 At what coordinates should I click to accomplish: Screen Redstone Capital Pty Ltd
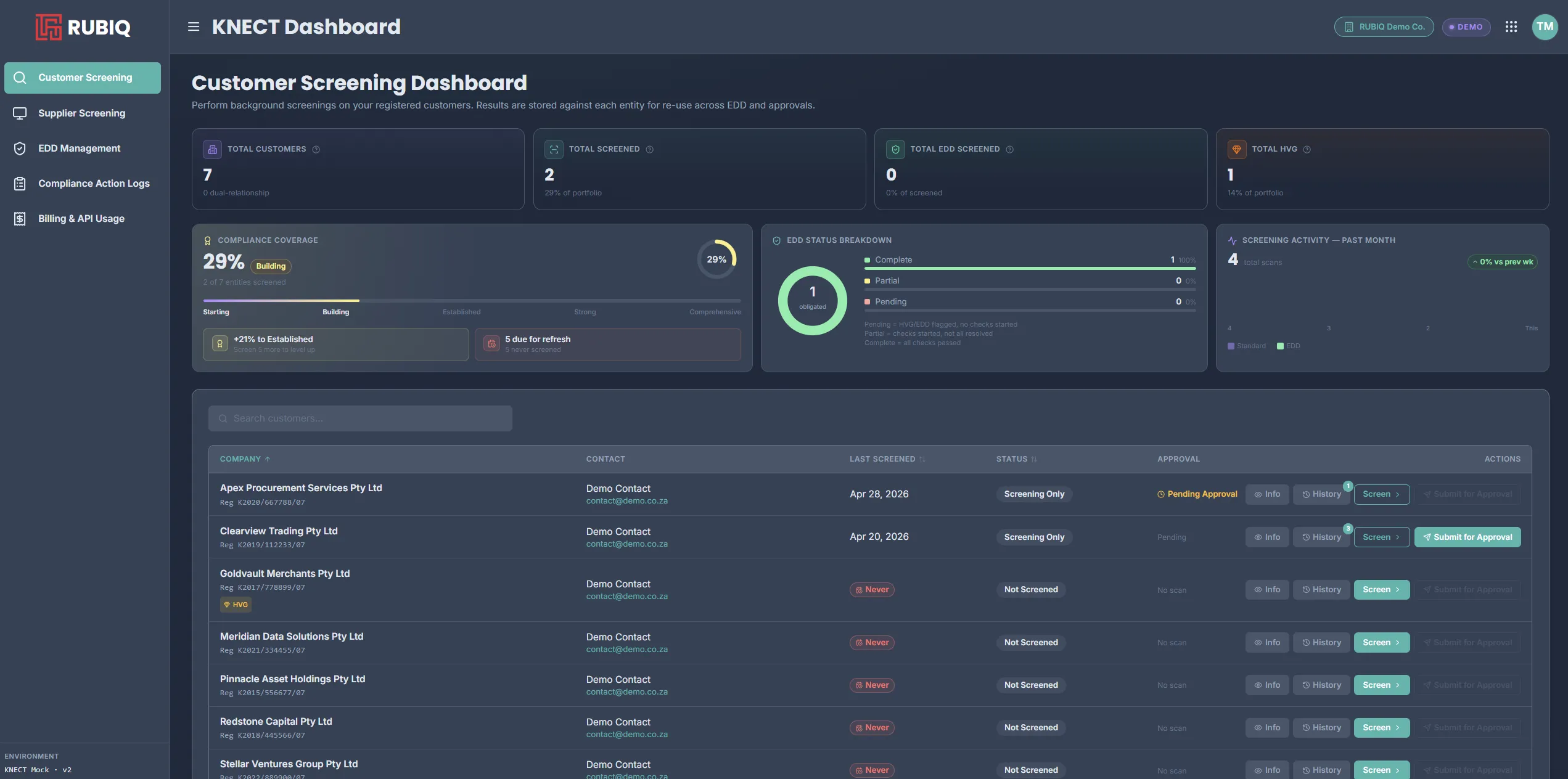pos(1381,728)
